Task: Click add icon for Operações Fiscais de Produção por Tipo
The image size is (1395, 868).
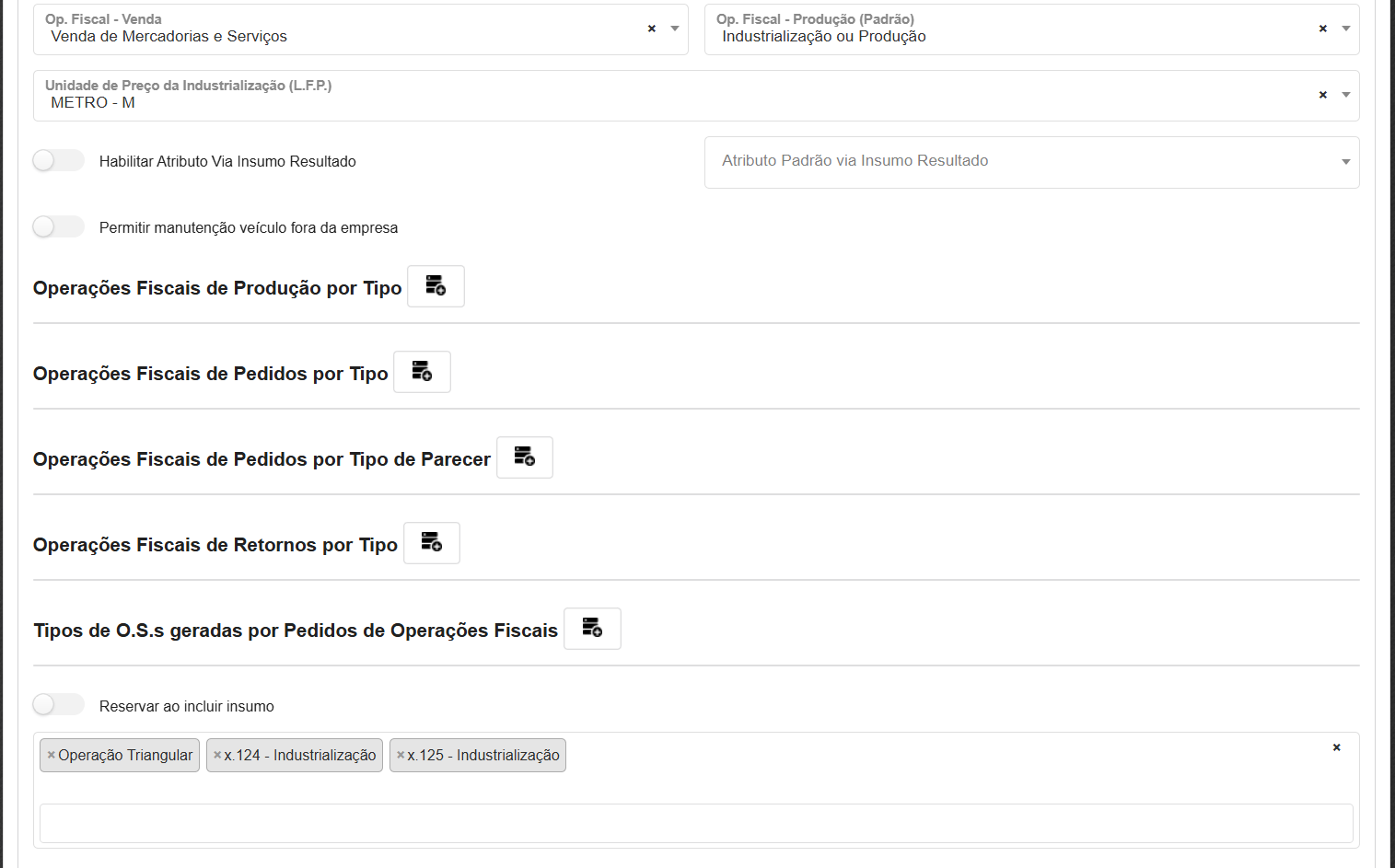Action: tap(436, 286)
